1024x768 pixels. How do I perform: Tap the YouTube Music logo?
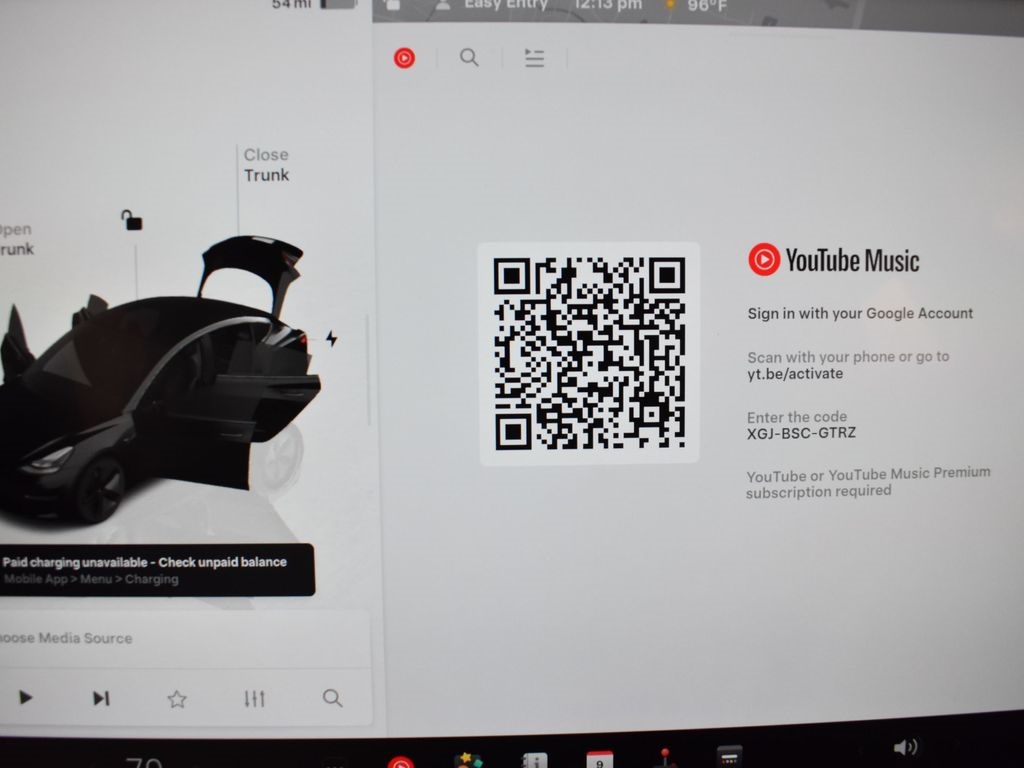pos(833,260)
